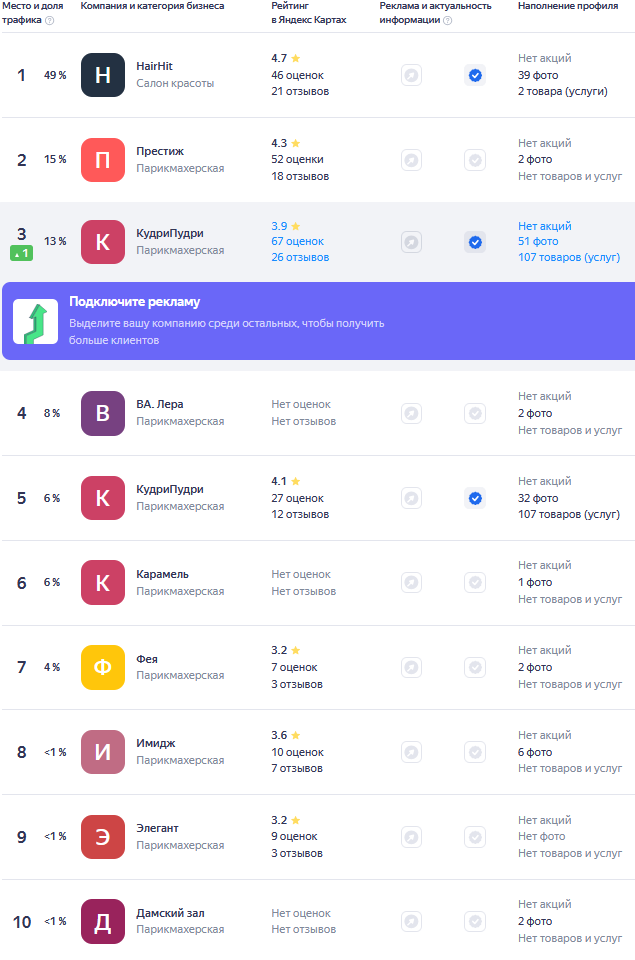The image size is (635, 960).
Task: Click the ВА. Лера purple logo
Action: pos(103,413)
